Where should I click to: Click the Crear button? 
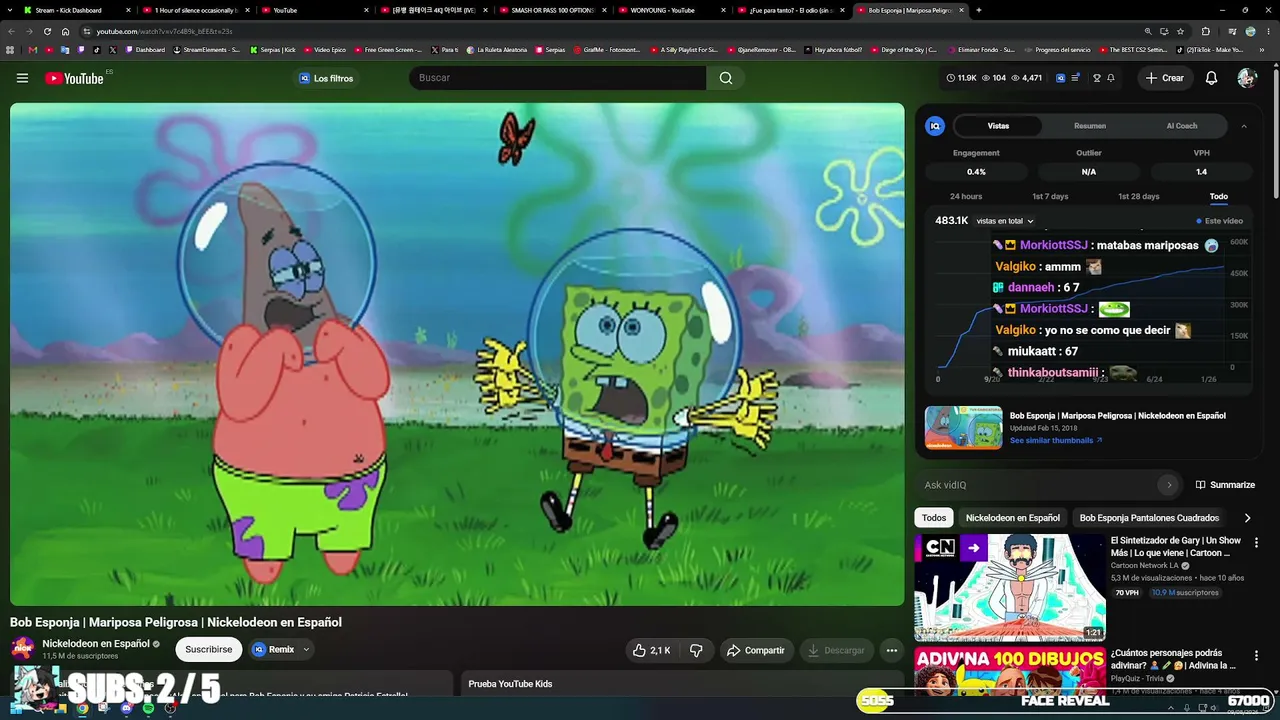coord(1165,78)
